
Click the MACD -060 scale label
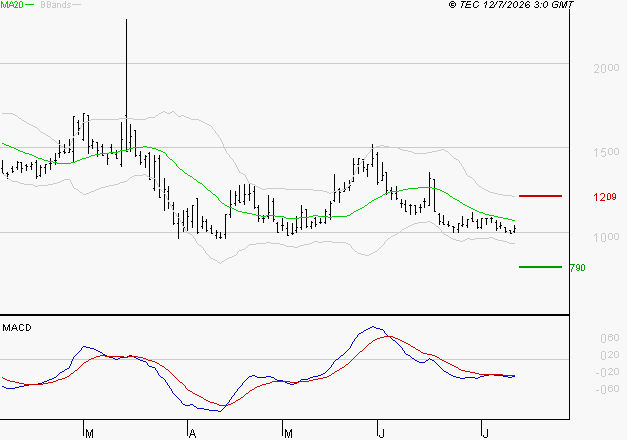pos(607,389)
